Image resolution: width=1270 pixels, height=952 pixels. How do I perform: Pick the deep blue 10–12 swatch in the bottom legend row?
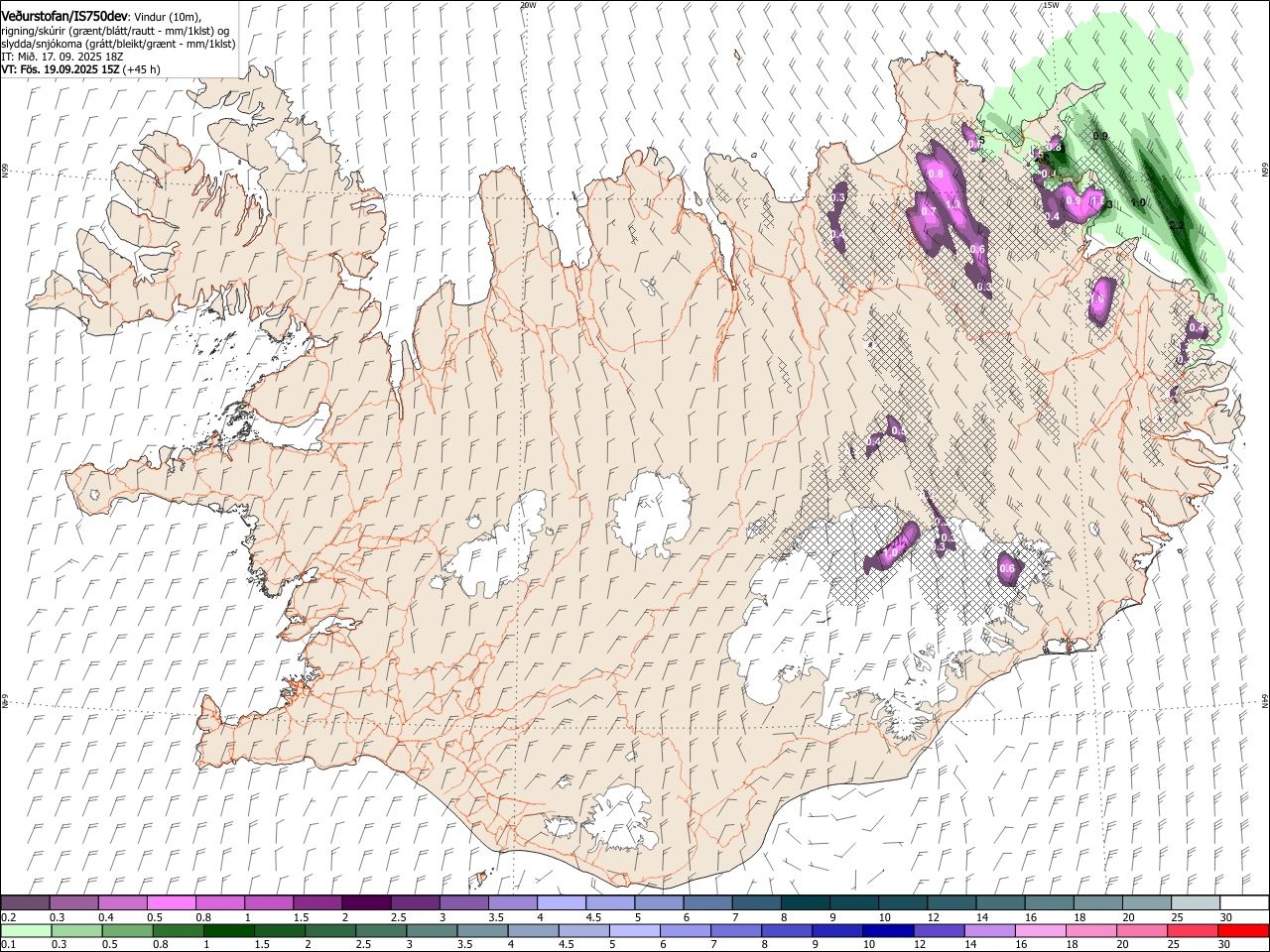[888, 931]
